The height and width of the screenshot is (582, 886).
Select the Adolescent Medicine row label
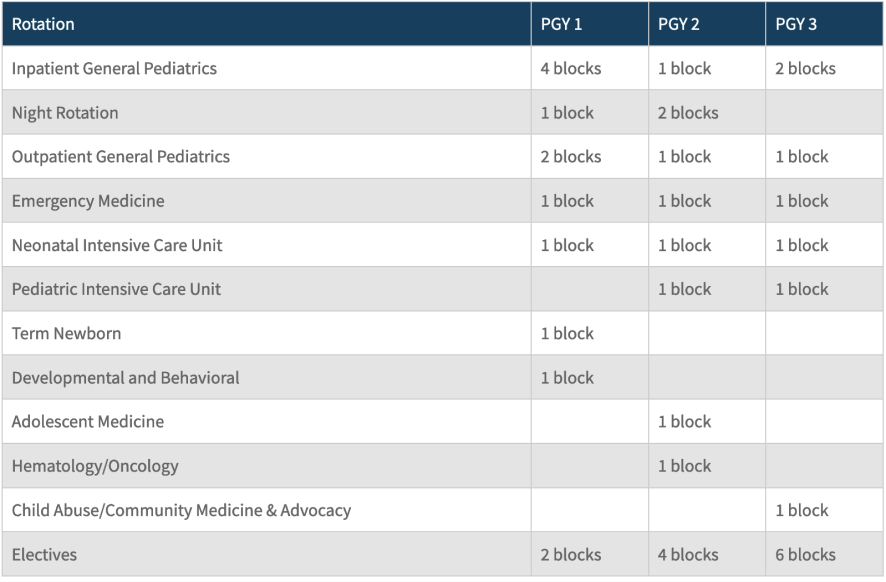pyautogui.click(x=88, y=422)
